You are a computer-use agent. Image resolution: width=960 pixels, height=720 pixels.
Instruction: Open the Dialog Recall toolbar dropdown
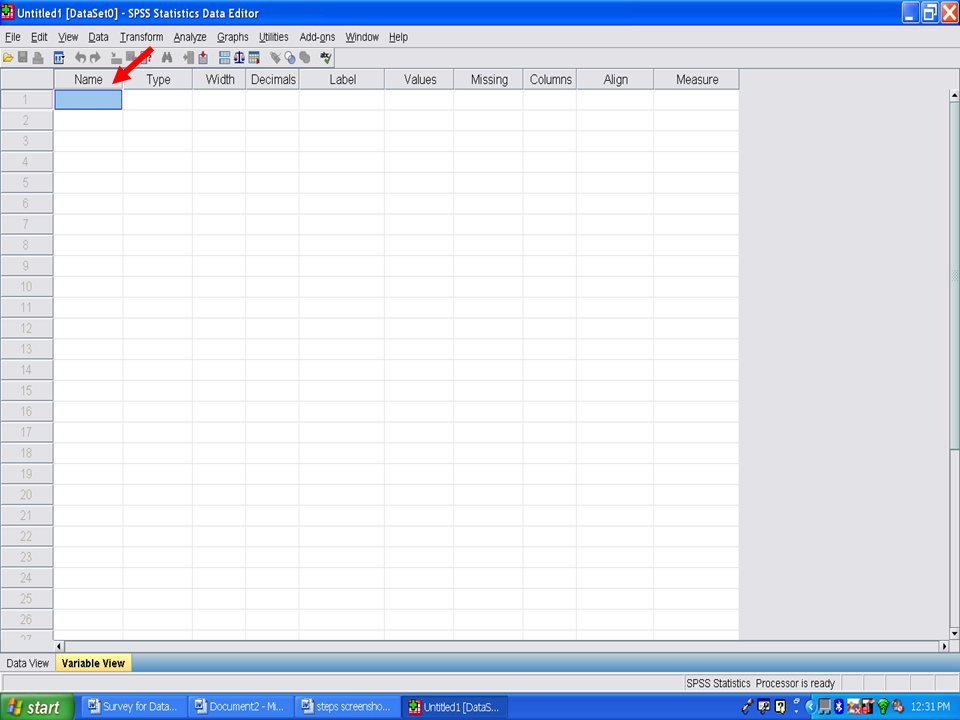(59, 58)
